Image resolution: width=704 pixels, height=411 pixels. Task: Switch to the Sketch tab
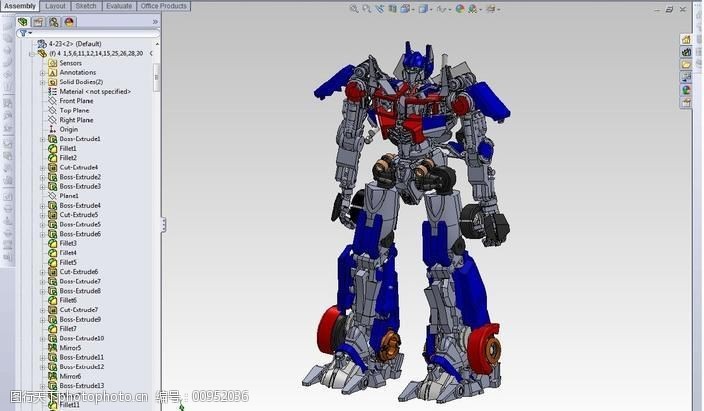[86, 6]
